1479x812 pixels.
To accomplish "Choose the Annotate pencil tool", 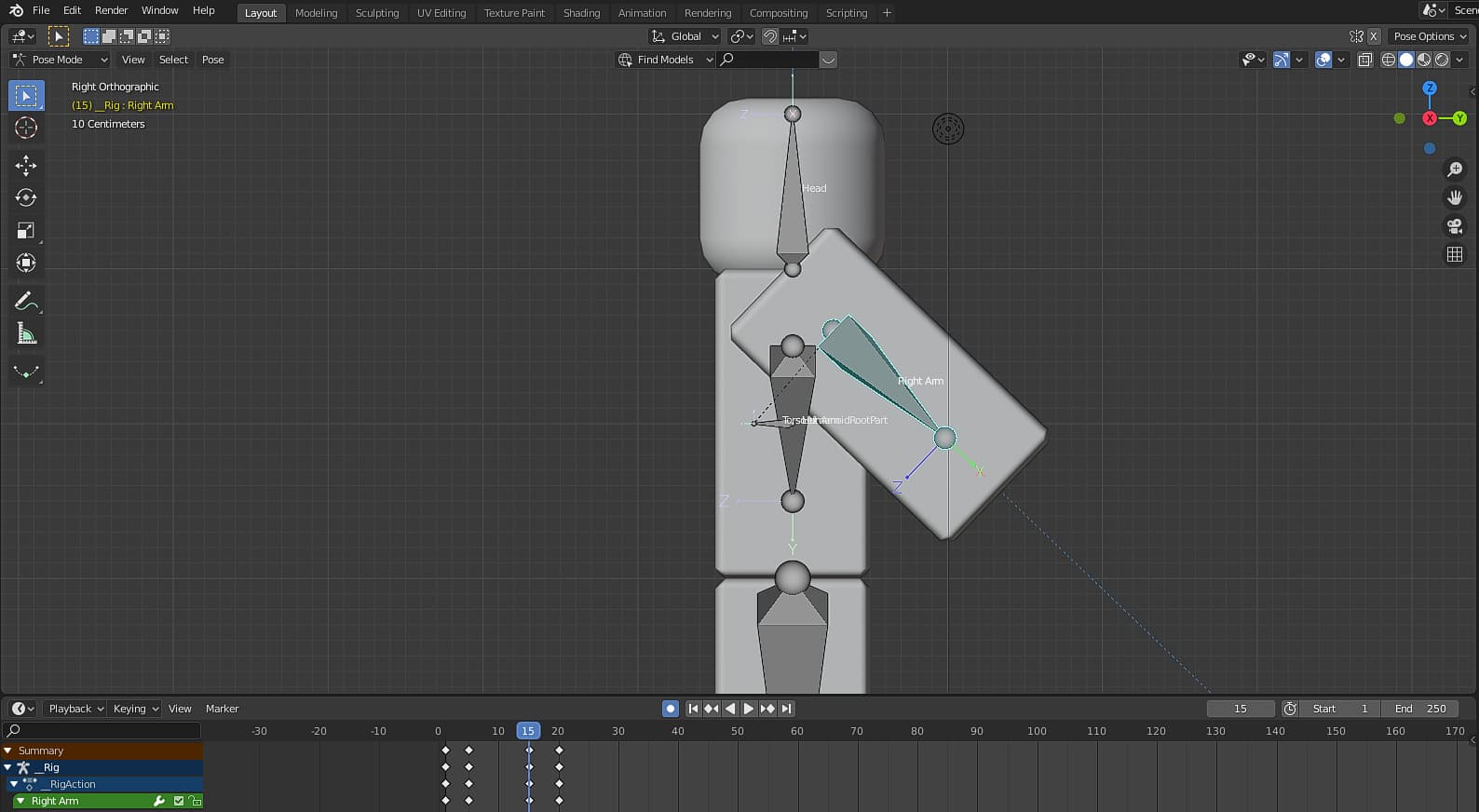I will (26, 301).
